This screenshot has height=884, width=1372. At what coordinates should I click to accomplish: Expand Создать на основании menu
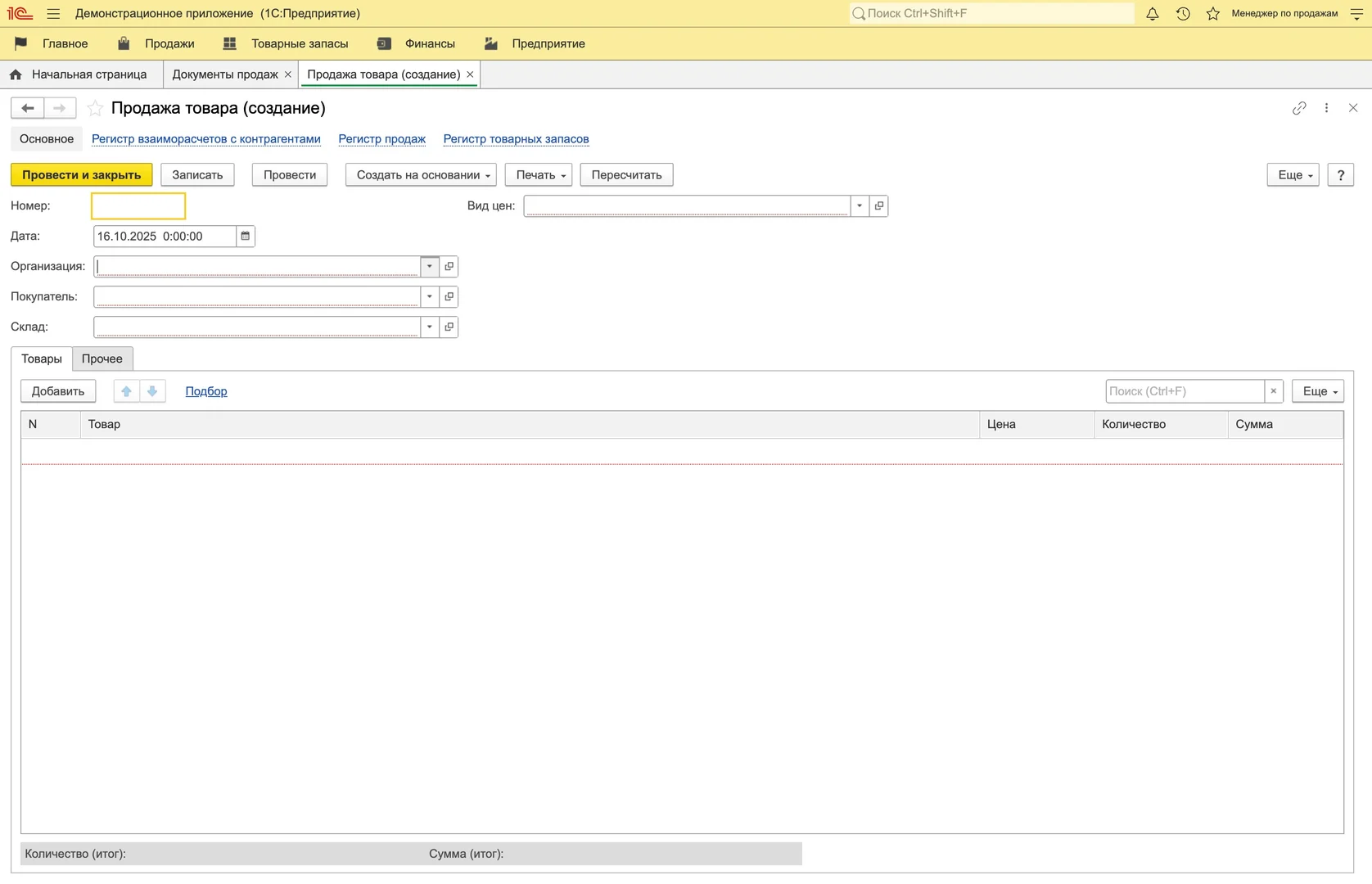coord(422,175)
